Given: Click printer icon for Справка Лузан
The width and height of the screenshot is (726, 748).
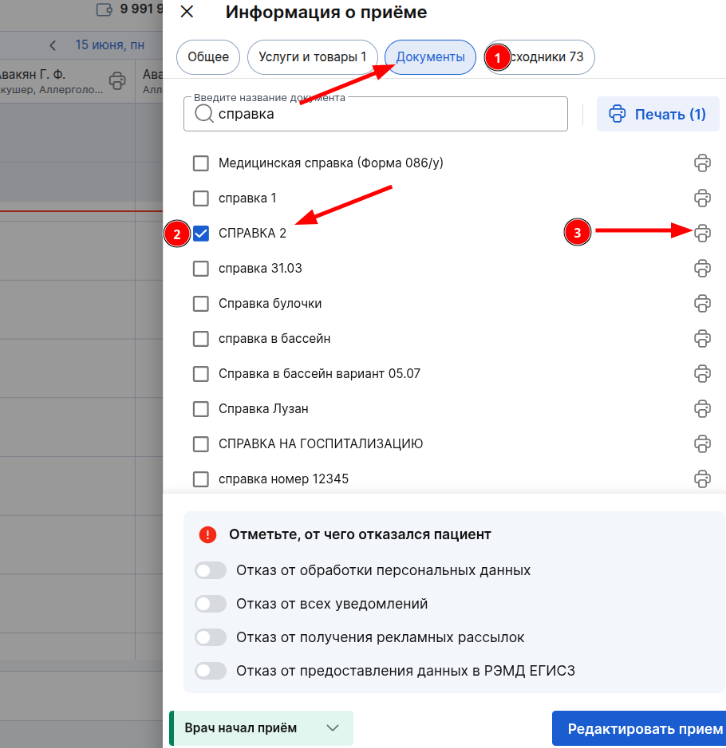Looking at the screenshot, I should pos(702,409).
